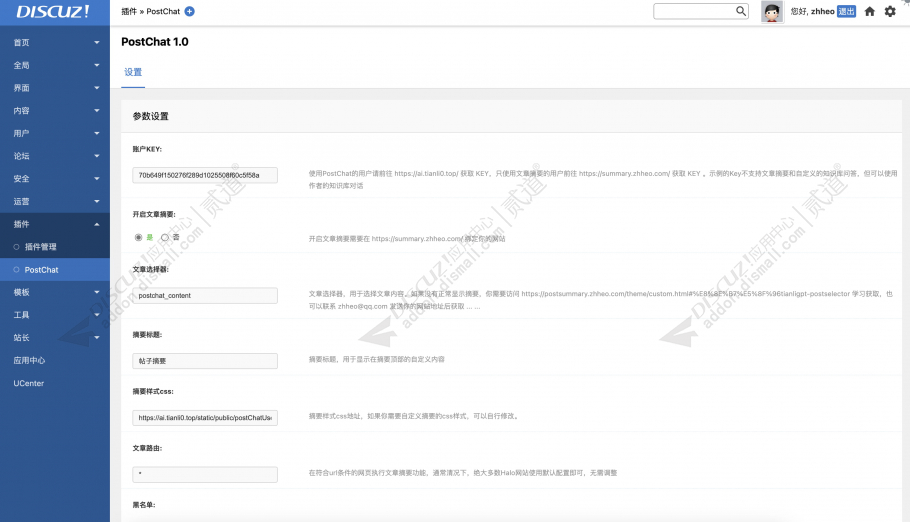This screenshot has width=910, height=522.
Task: Expand the 全局 sidebar menu
Action: (x=55, y=65)
